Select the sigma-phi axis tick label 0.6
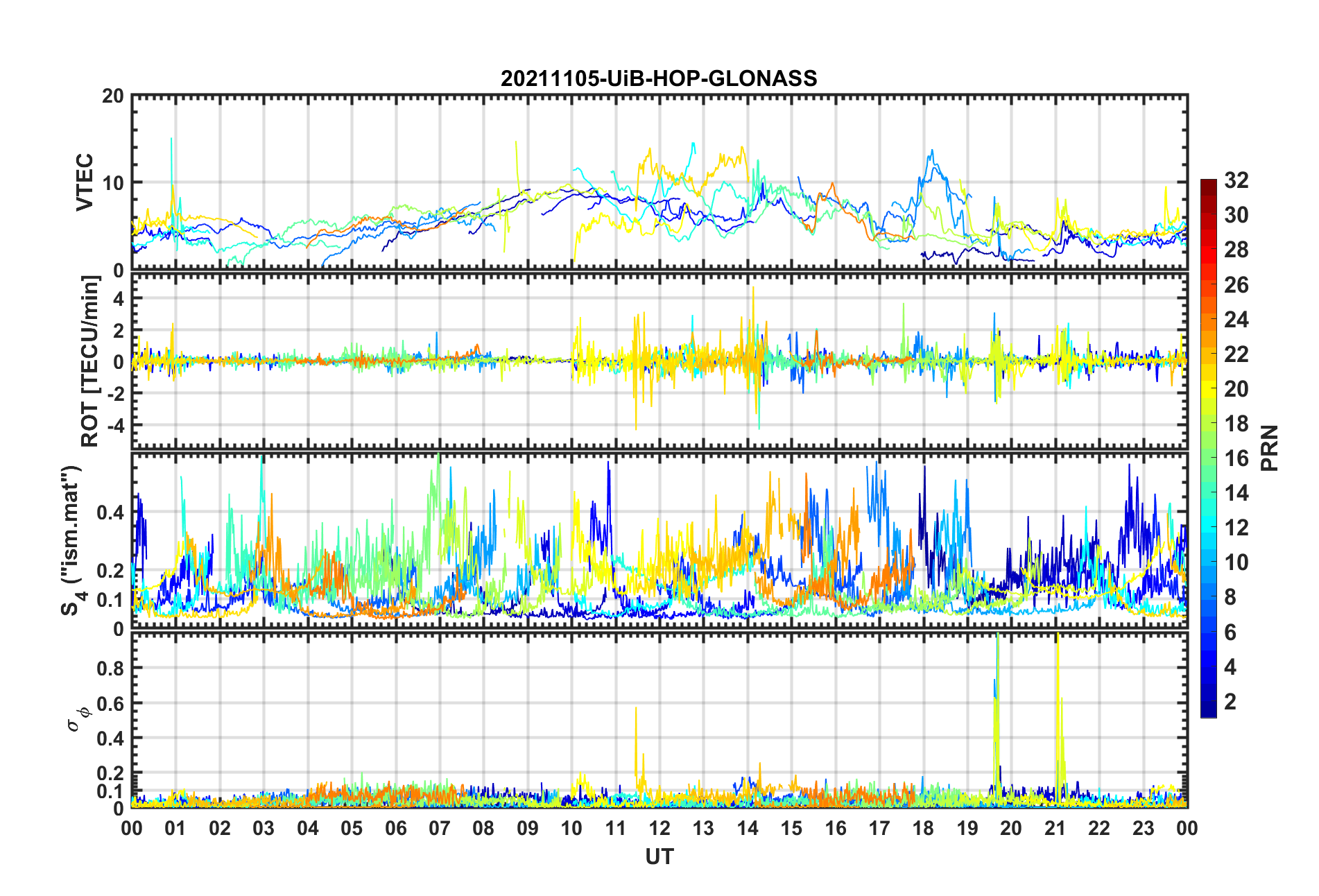 click(x=110, y=703)
